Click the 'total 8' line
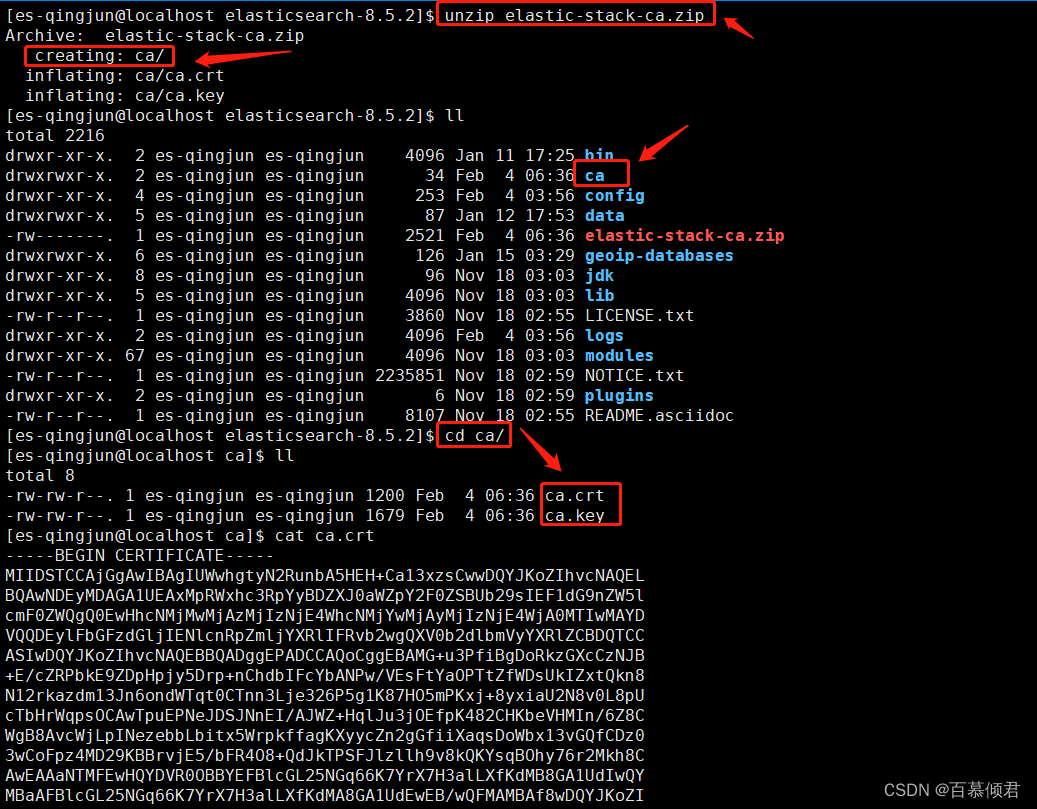Image resolution: width=1037 pixels, height=809 pixels. [40, 476]
